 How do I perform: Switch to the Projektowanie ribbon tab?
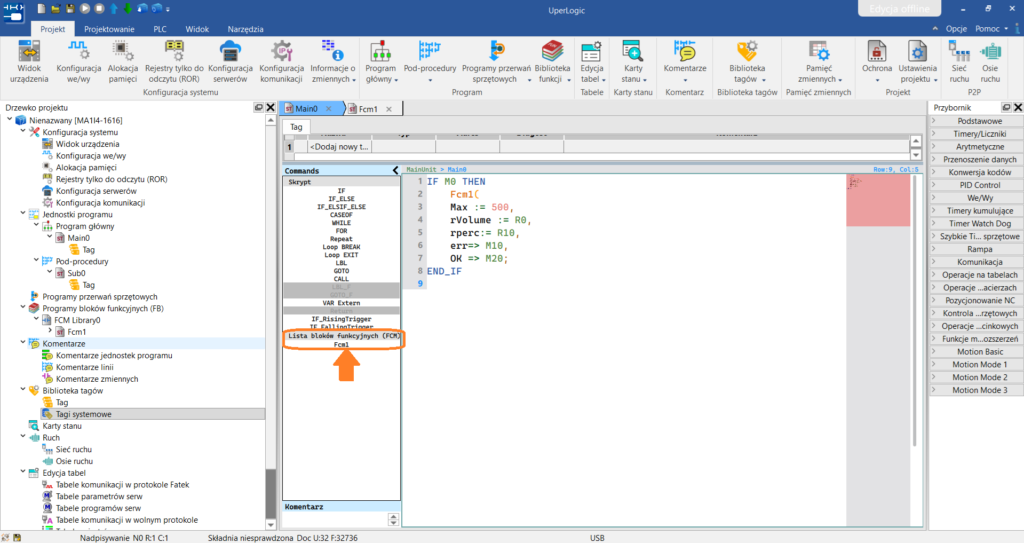(x=109, y=29)
